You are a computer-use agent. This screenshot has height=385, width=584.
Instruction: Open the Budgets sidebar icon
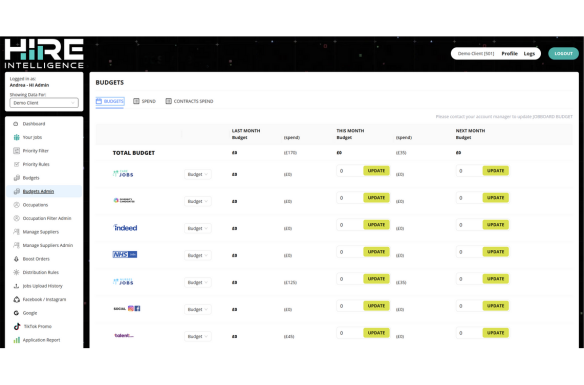(16, 178)
